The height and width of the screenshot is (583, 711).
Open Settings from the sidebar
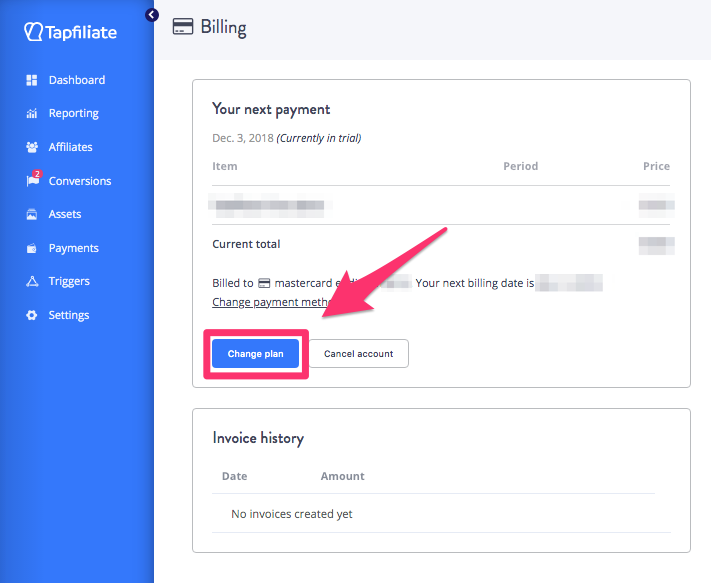[69, 315]
